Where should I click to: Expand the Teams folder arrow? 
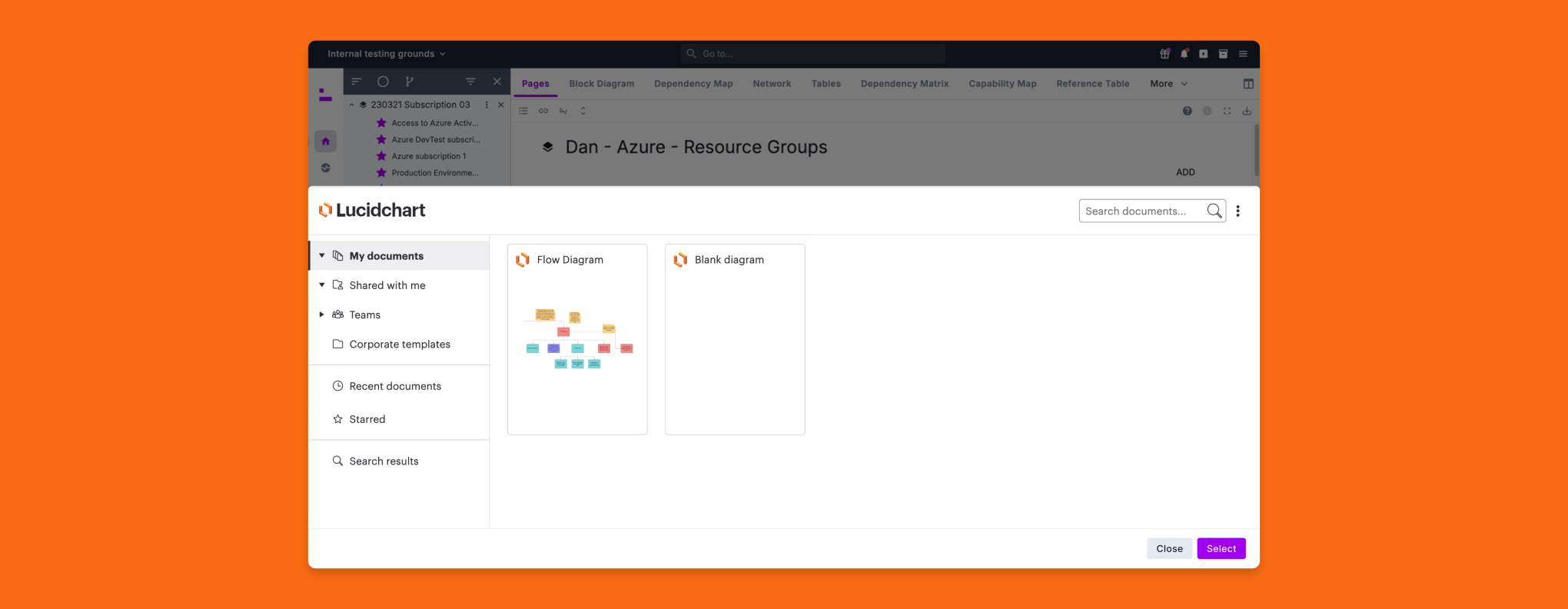tap(322, 314)
